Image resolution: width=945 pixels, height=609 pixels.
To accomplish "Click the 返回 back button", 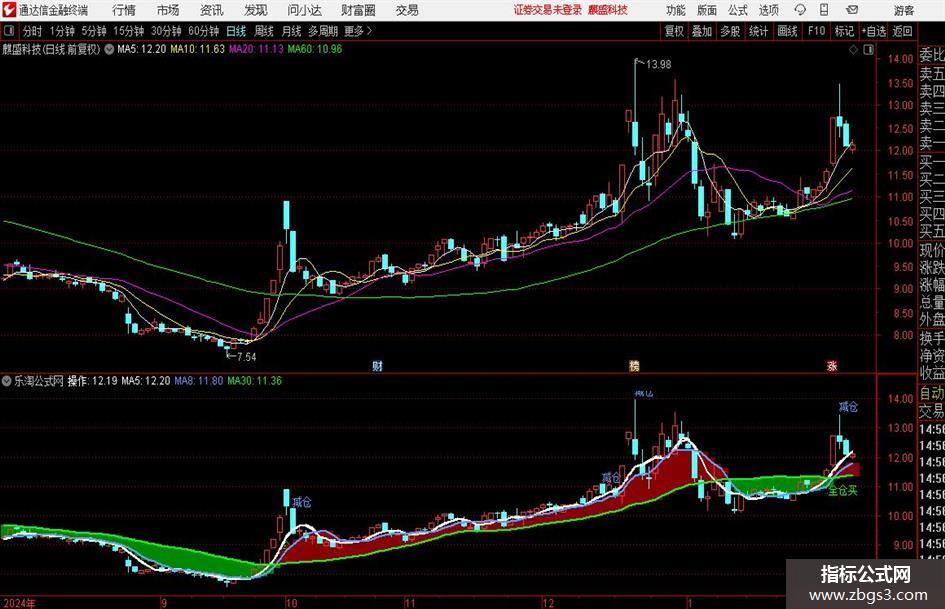I will pos(902,31).
